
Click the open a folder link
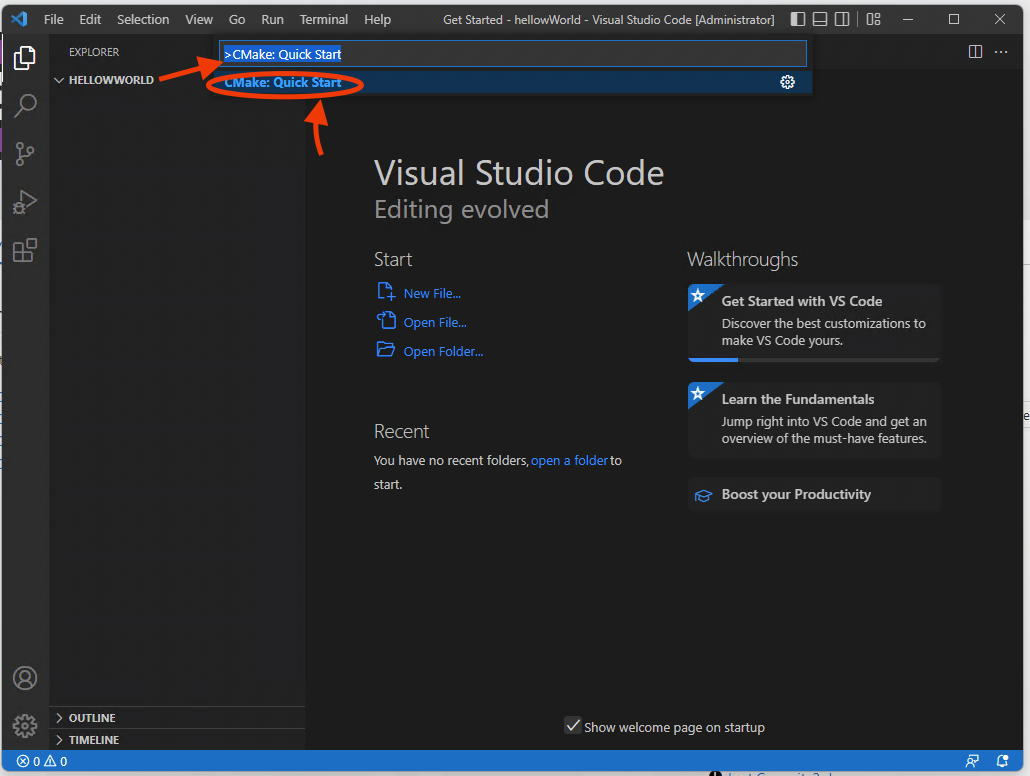coord(569,460)
